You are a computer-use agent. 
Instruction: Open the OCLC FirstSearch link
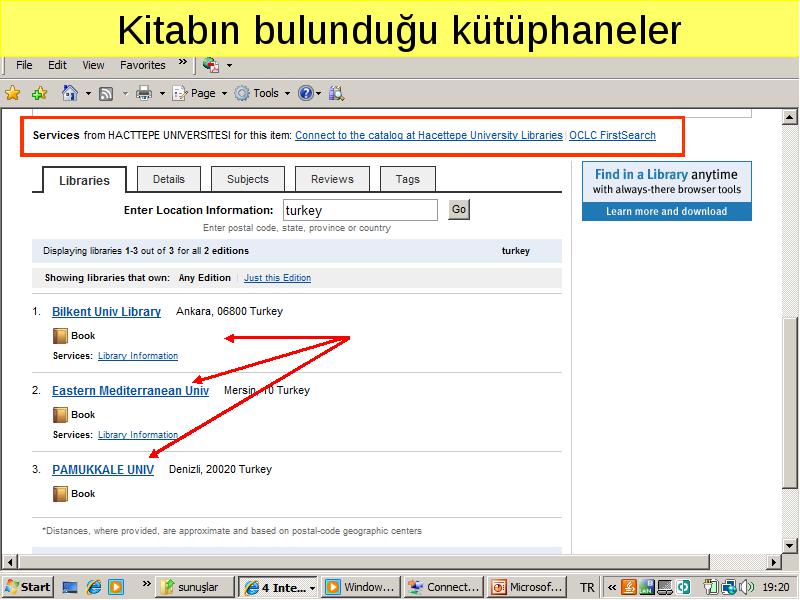pyautogui.click(x=612, y=135)
